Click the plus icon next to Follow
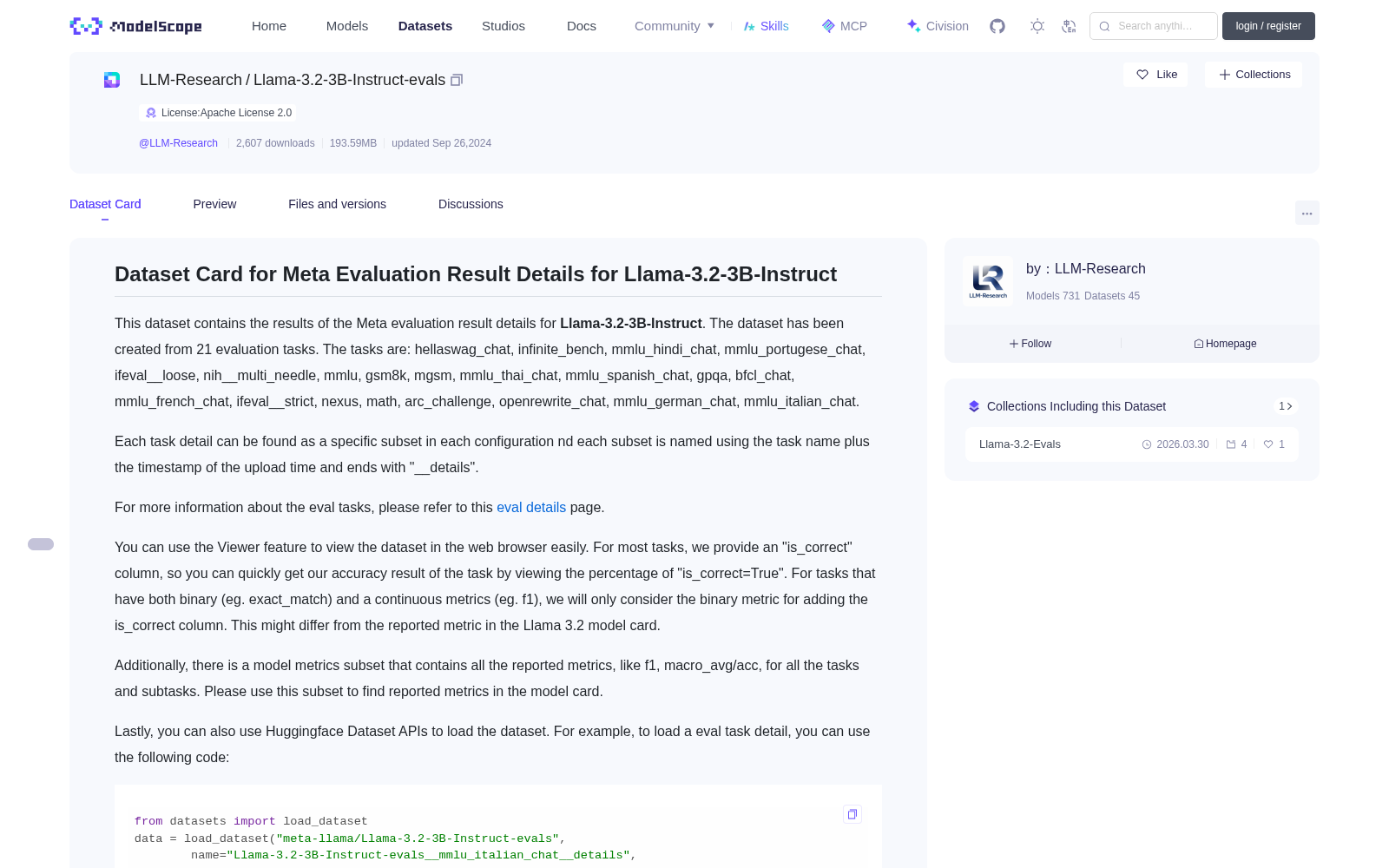Viewport: 1389px width, 868px height. click(1014, 344)
